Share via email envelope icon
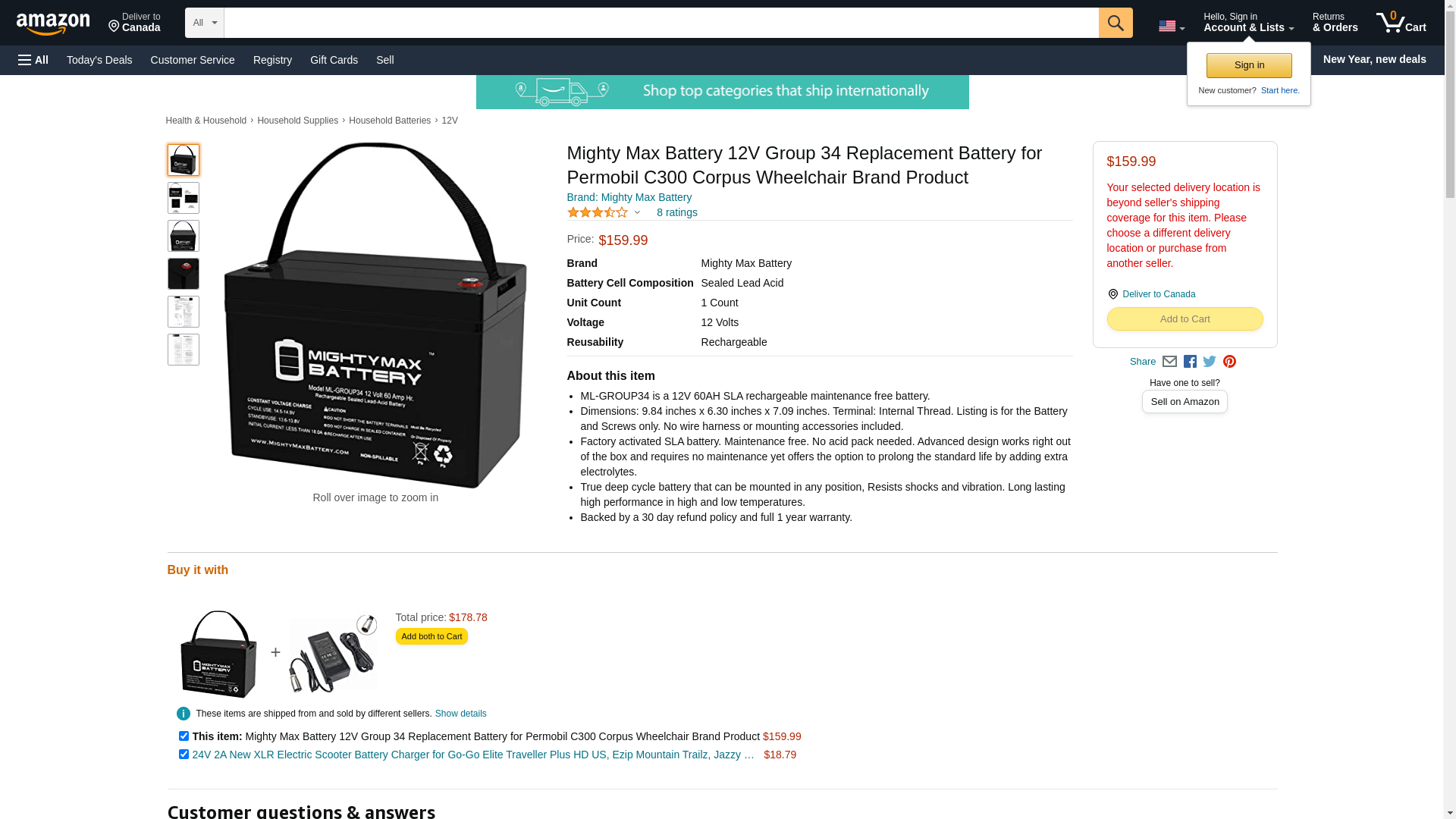Viewport: 1456px width, 819px height. coord(1169,362)
